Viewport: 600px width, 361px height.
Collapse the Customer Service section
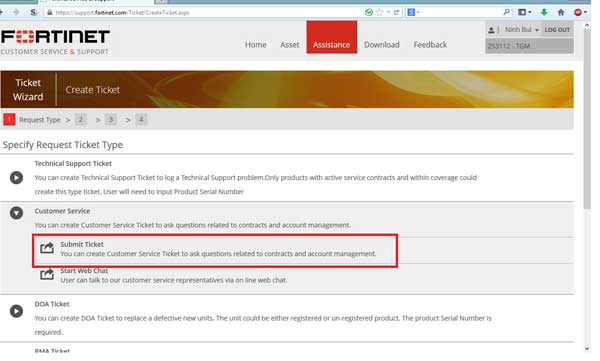(x=16, y=212)
